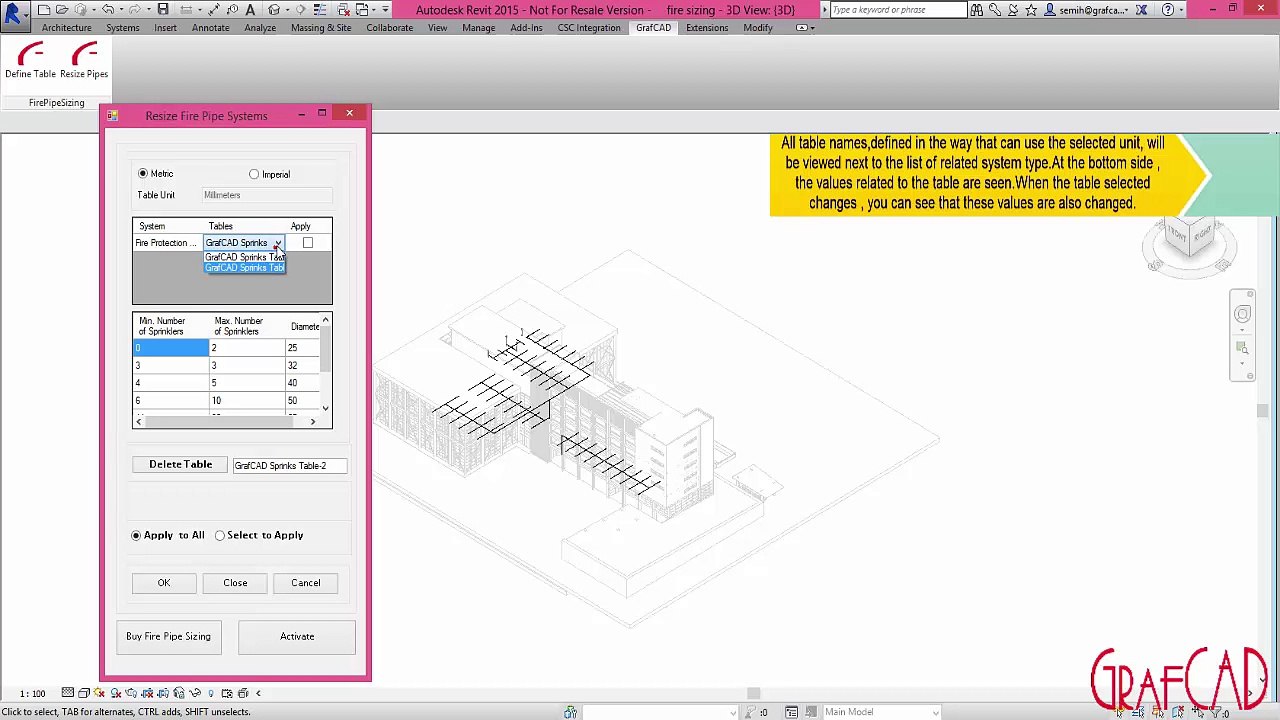This screenshot has height=720, width=1280.
Task: Click the sprinkler table horizontal scrollbar
Action: point(225,422)
